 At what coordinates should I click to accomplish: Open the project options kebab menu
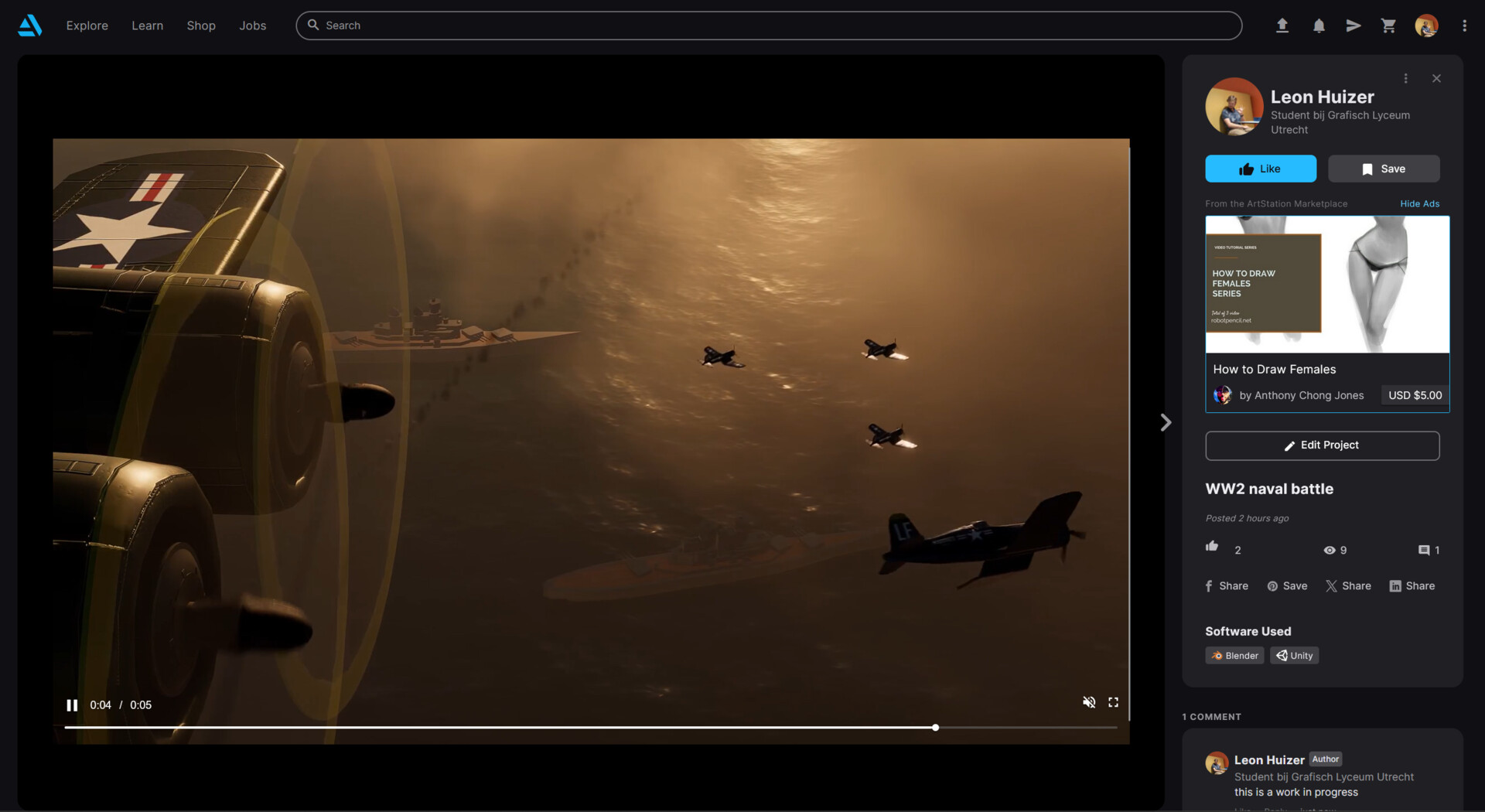pyautogui.click(x=1405, y=77)
